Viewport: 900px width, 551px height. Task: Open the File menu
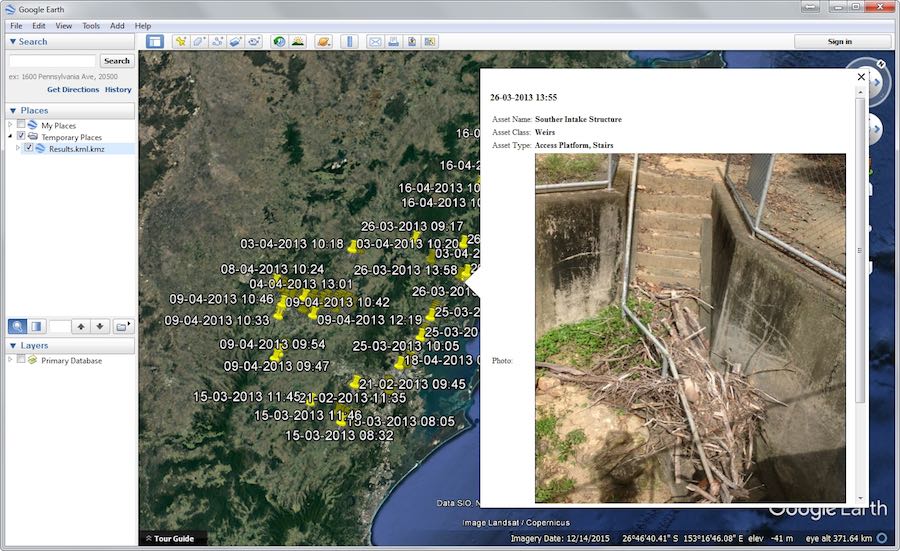click(x=16, y=26)
